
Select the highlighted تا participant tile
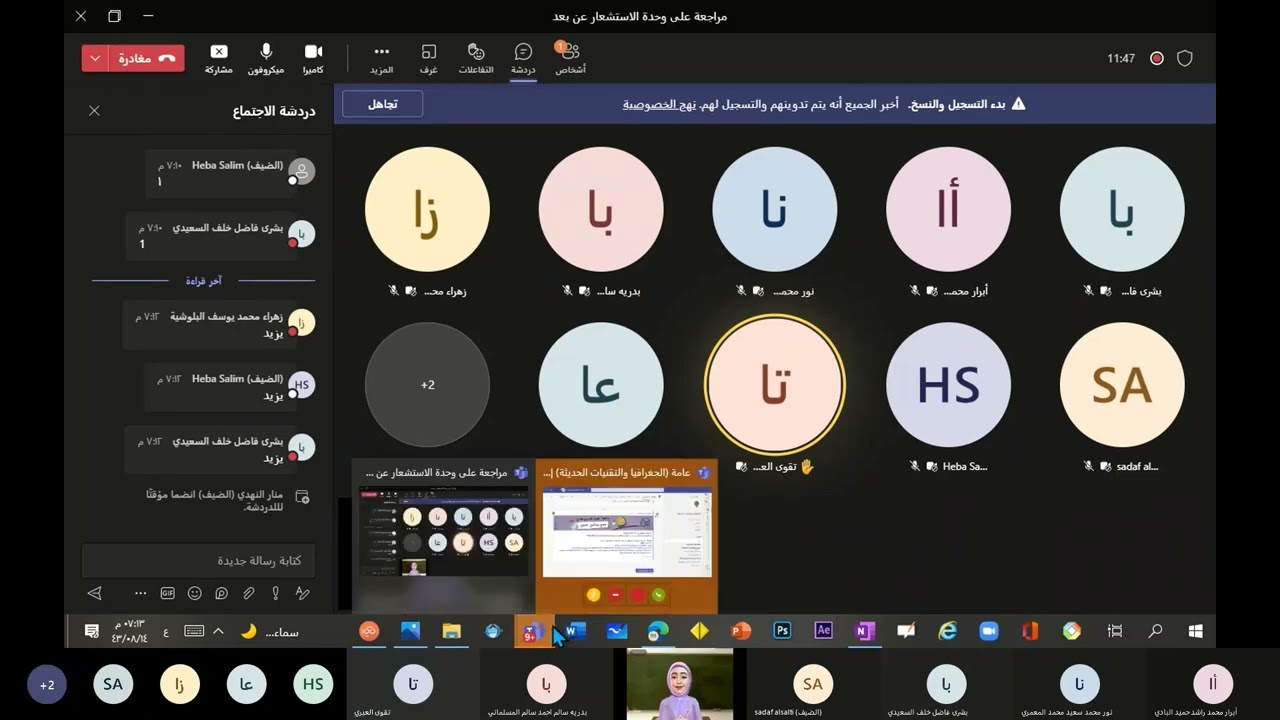click(775, 385)
